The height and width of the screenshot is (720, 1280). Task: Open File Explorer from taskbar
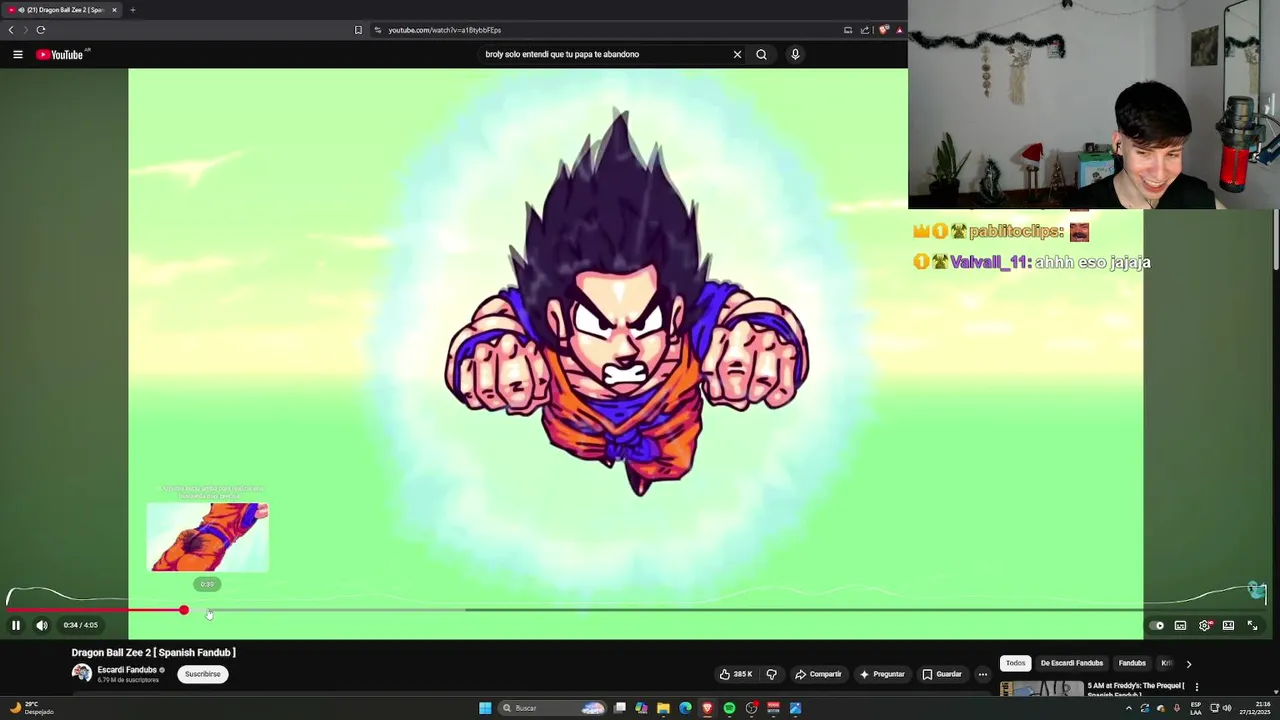coord(663,708)
